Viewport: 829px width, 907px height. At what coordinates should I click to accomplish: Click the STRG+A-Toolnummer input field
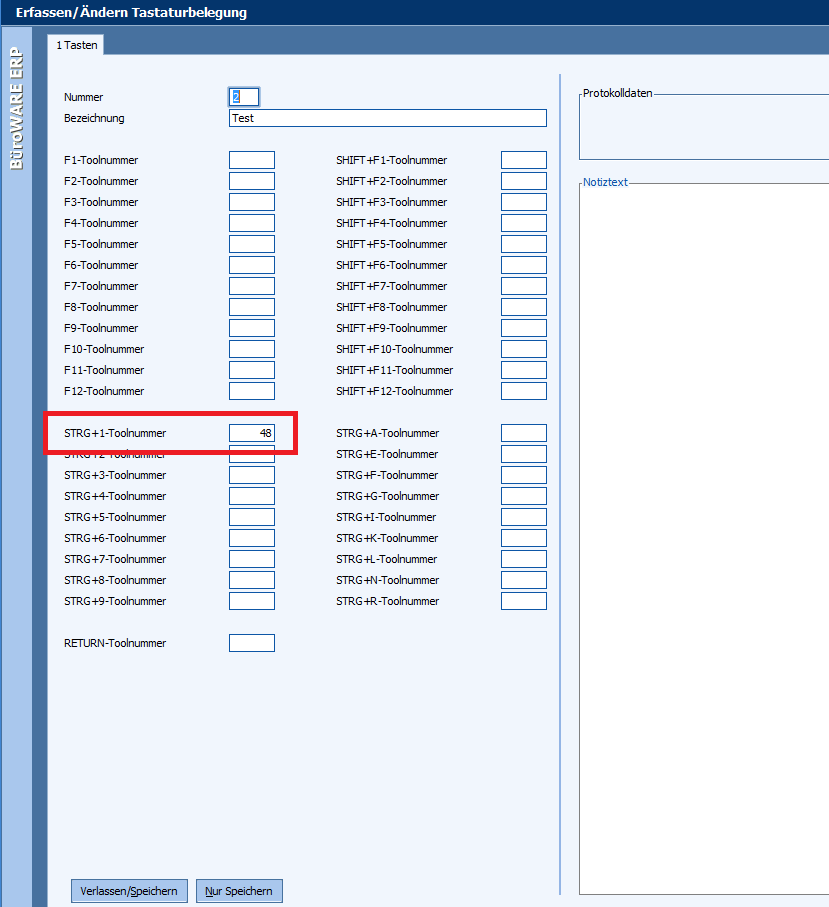click(x=523, y=433)
